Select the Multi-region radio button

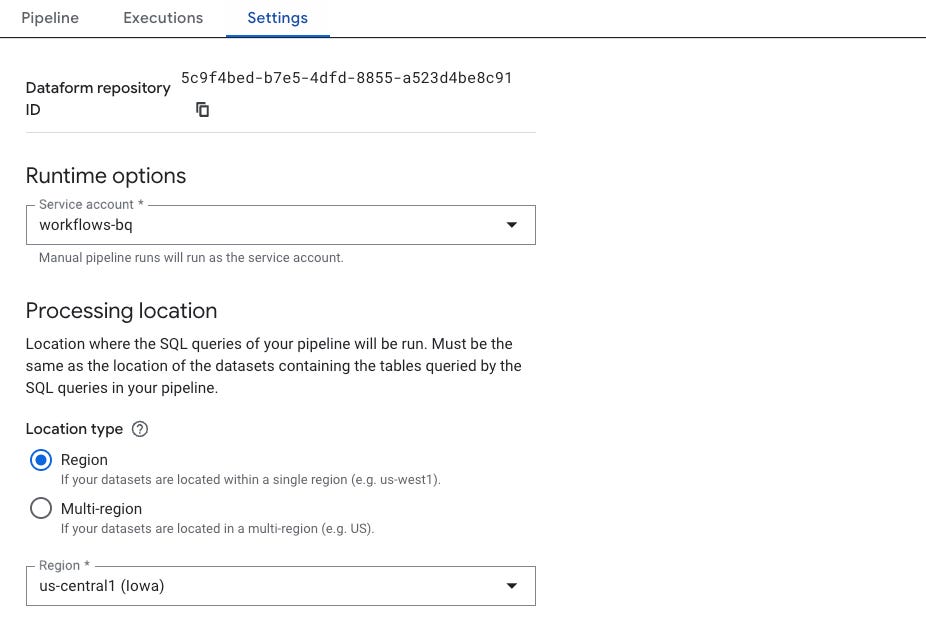point(41,509)
